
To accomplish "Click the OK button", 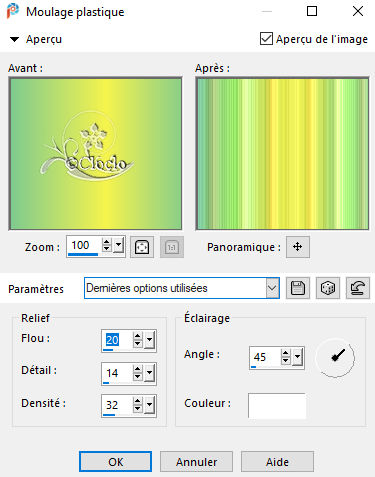I will tap(115, 462).
